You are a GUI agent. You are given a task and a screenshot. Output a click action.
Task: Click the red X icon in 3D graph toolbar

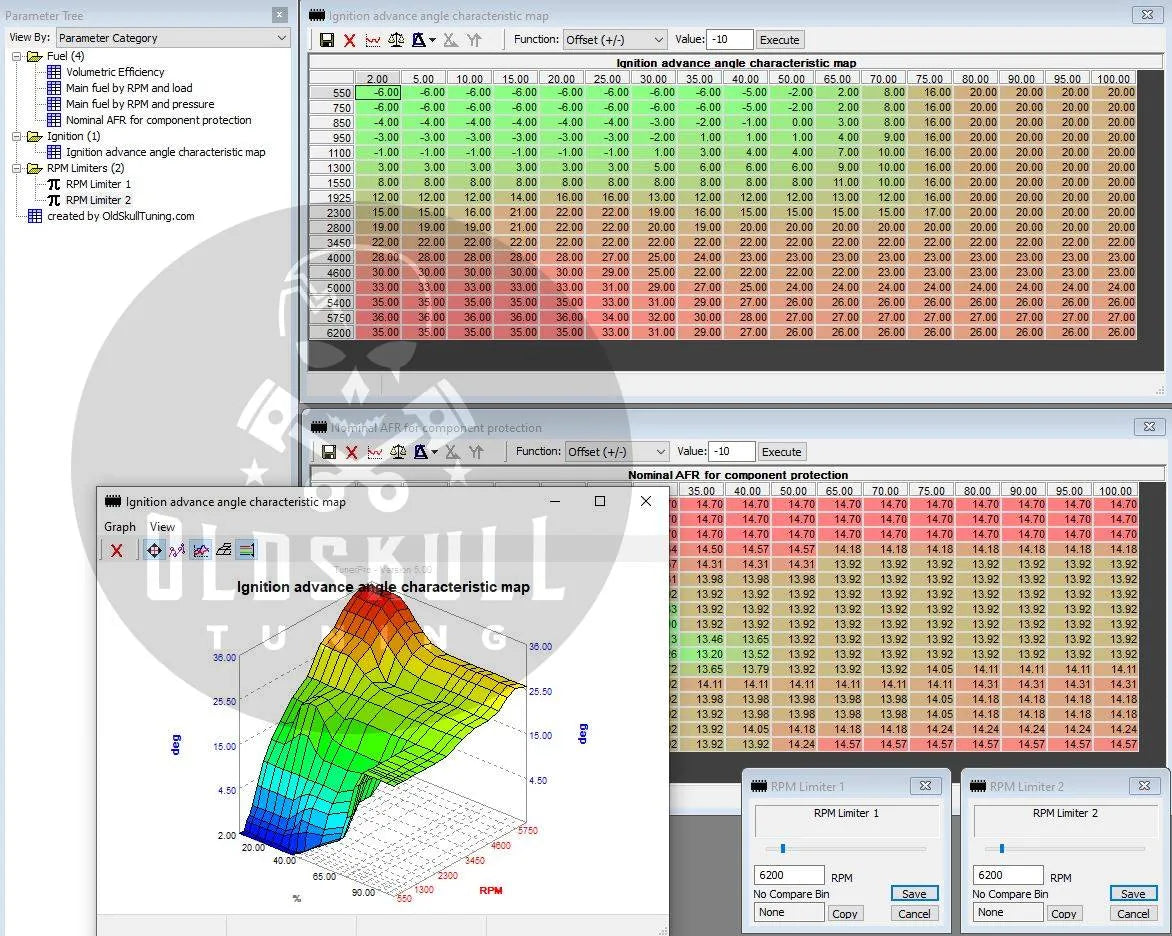117,550
